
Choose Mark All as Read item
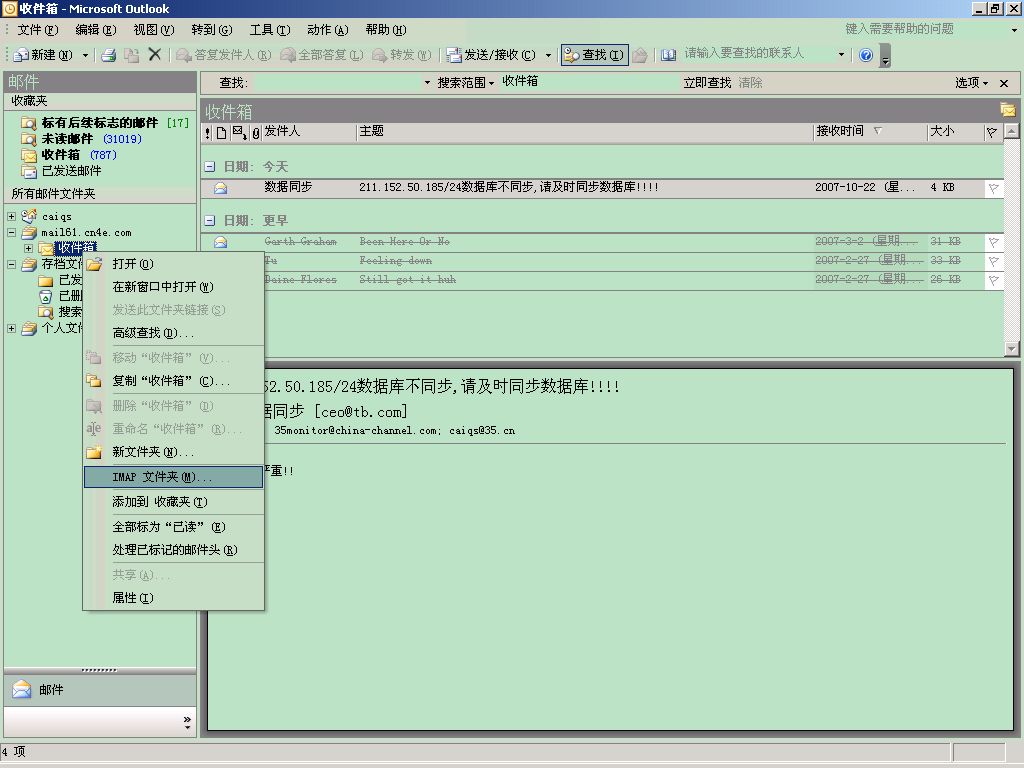pyautogui.click(x=174, y=526)
